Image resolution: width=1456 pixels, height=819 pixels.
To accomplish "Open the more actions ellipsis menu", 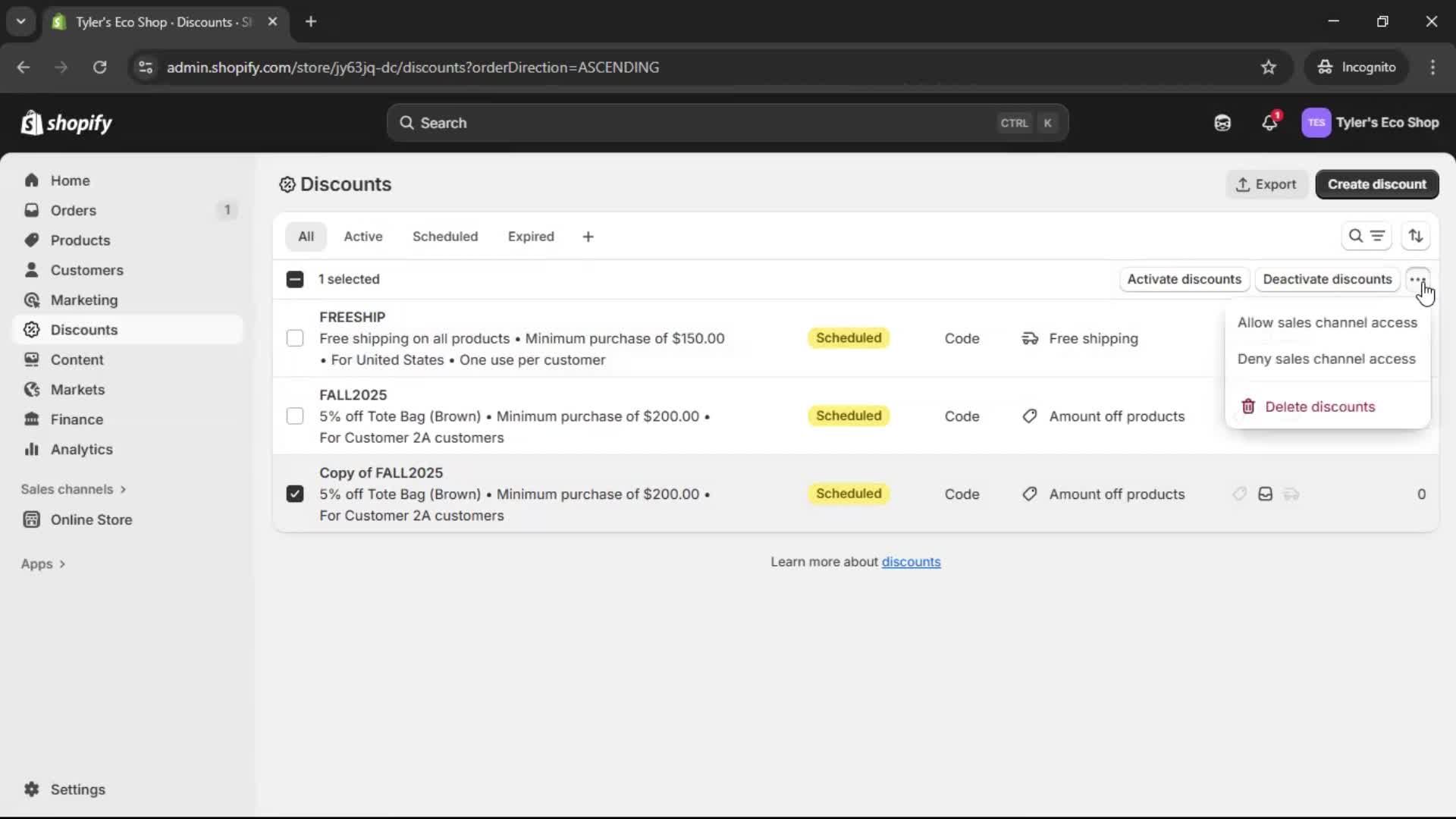I will pyautogui.click(x=1418, y=279).
